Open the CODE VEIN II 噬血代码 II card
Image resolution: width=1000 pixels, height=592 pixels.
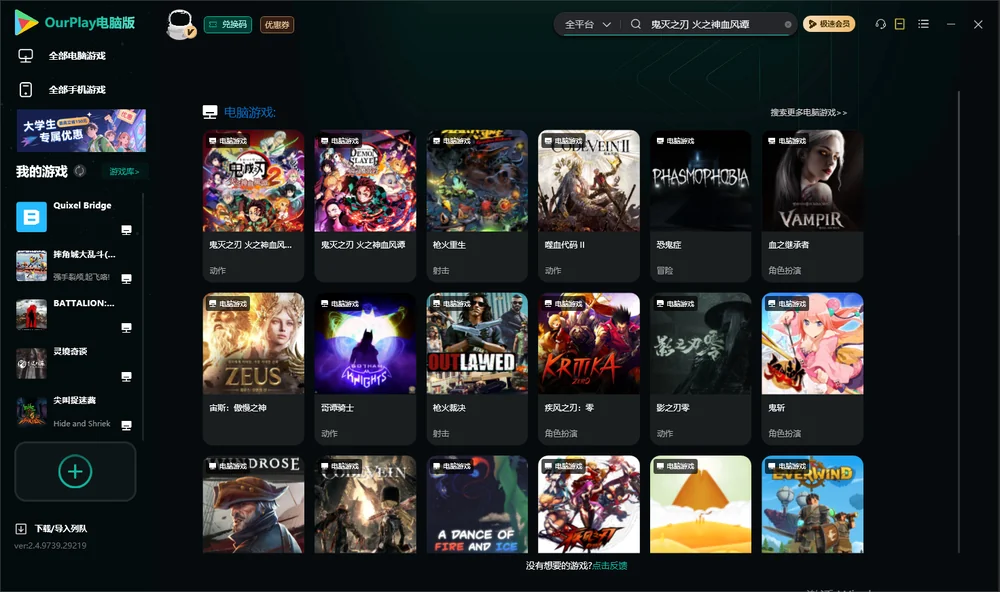coord(589,205)
